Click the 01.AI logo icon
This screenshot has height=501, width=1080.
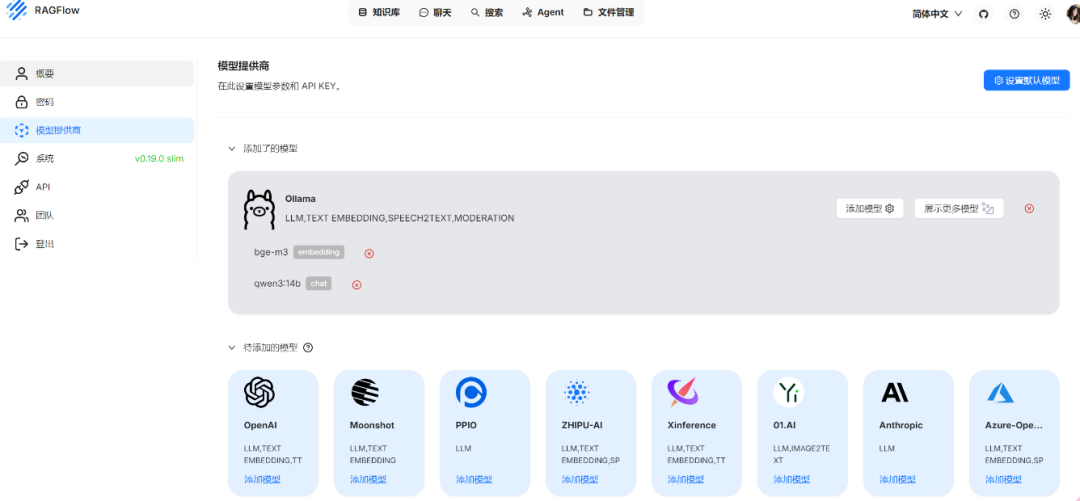click(x=788, y=393)
